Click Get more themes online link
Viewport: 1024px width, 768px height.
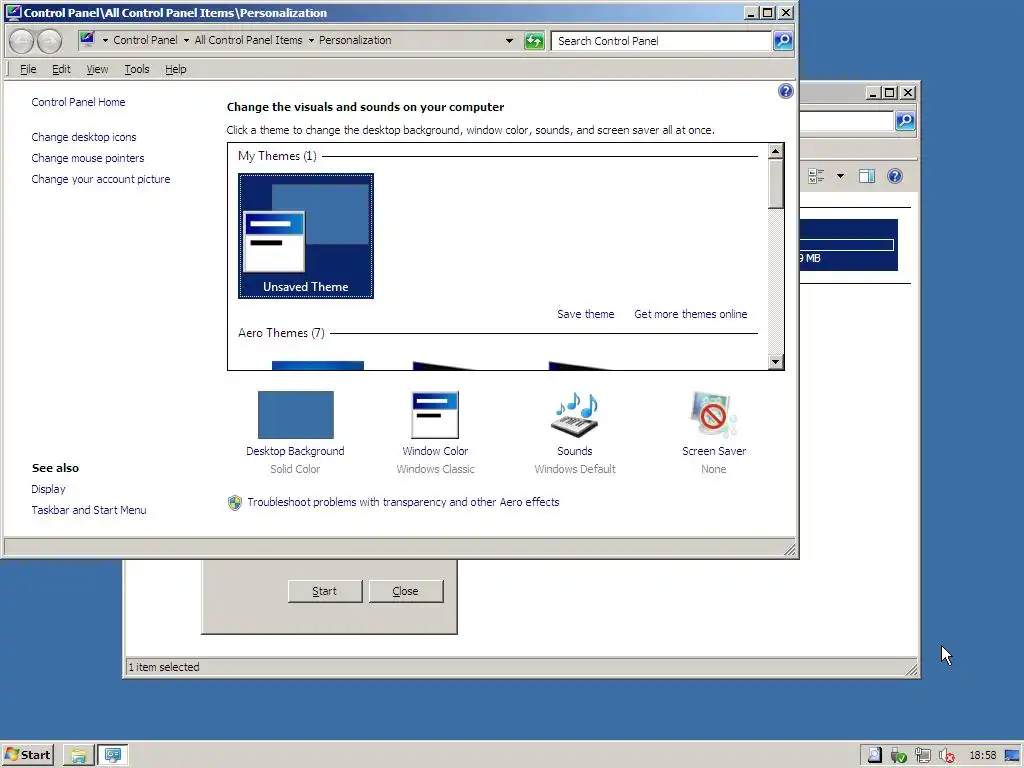690,314
